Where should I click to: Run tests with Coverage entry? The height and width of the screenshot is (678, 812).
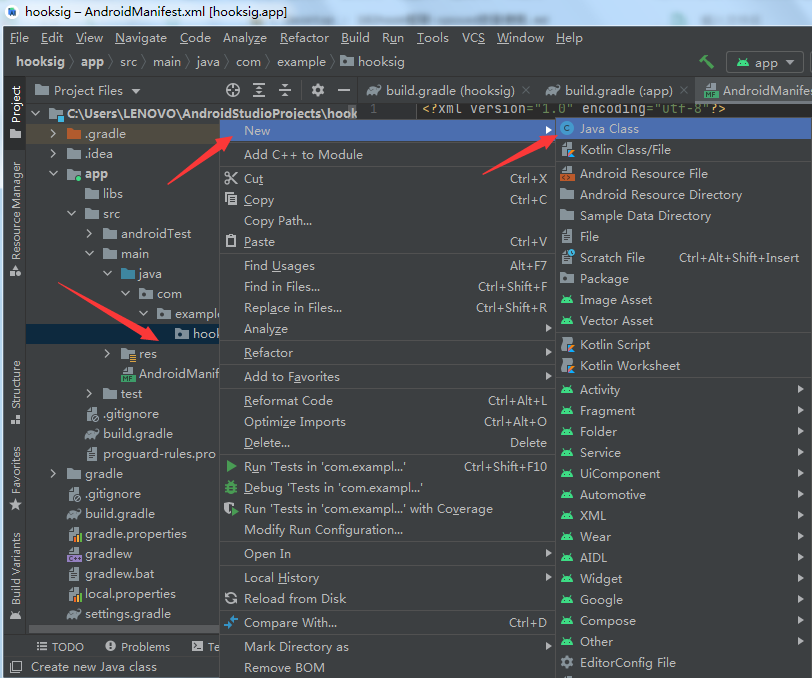(x=387, y=509)
